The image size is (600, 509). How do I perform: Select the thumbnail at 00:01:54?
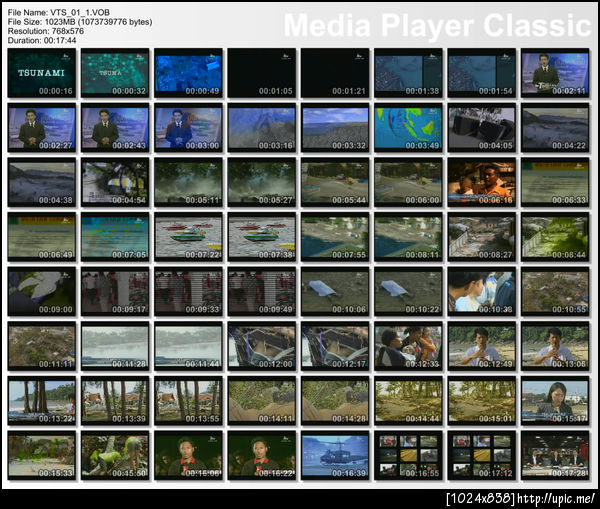click(x=482, y=73)
